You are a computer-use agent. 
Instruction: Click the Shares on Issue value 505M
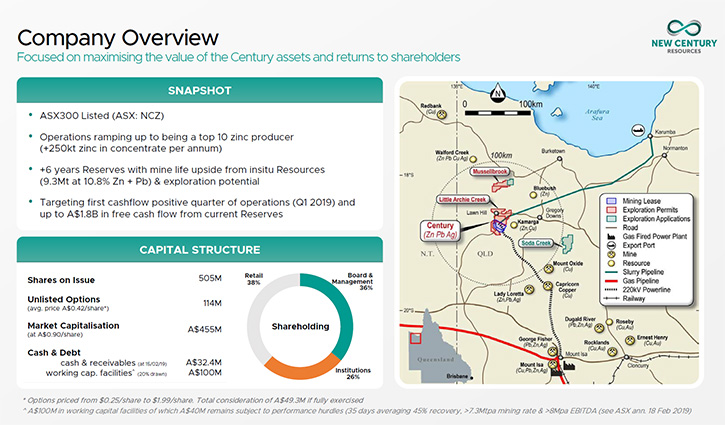pyautogui.click(x=210, y=278)
